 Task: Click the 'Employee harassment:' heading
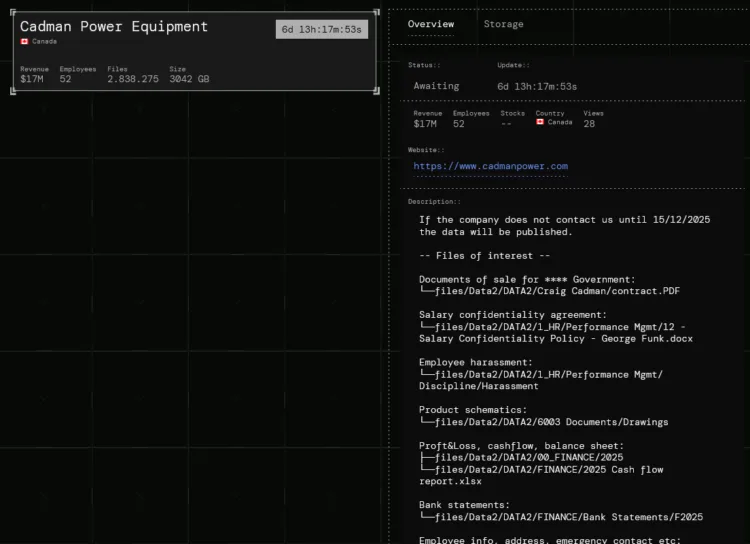475,363
